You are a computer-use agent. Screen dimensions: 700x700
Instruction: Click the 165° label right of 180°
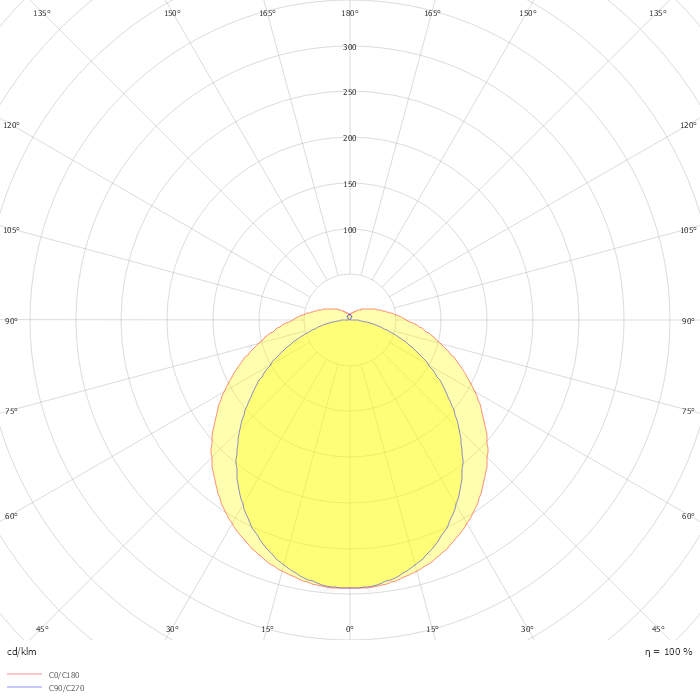(432, 13)
